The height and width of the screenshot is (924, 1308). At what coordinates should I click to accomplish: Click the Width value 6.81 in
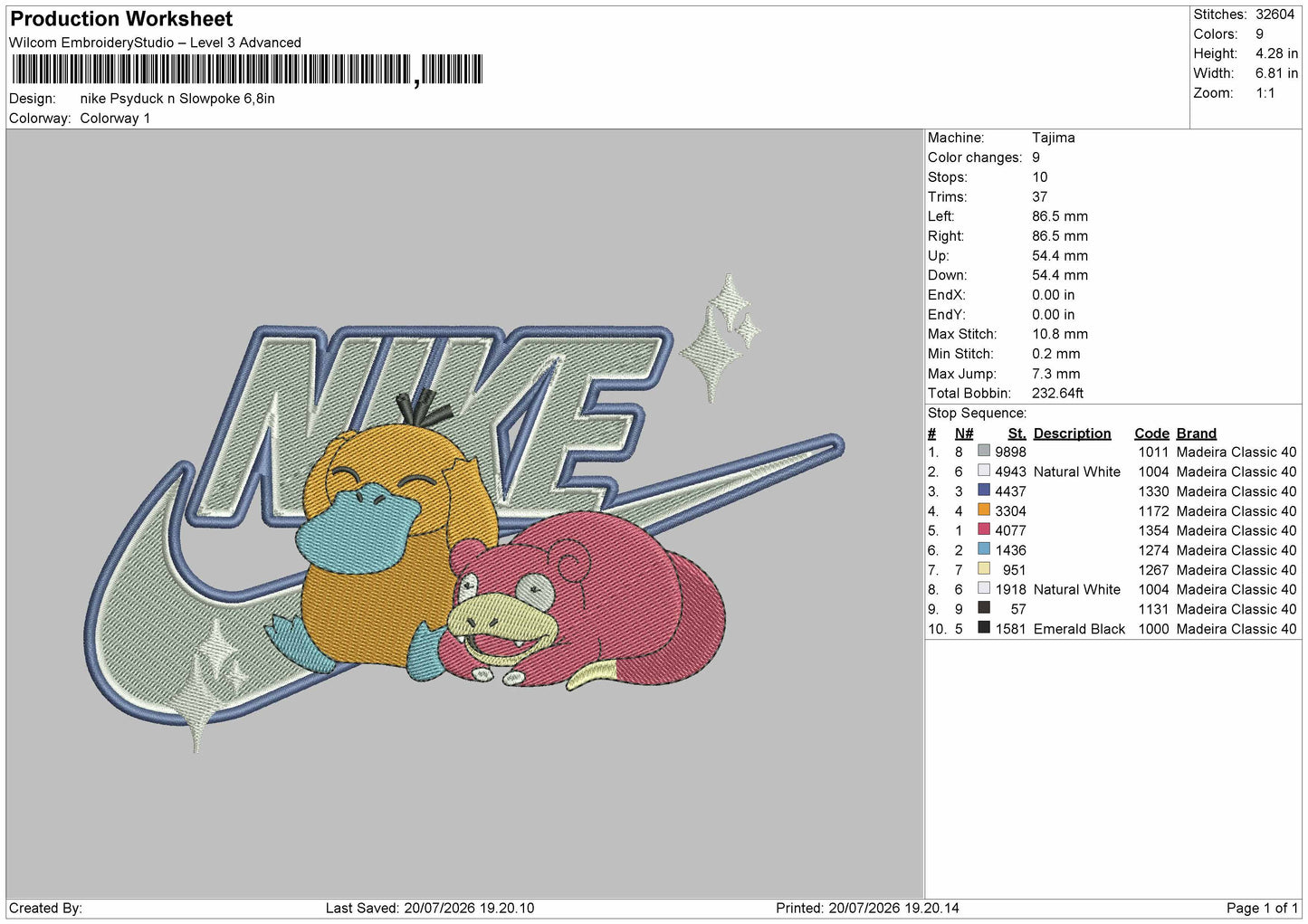coord(1276,73)
